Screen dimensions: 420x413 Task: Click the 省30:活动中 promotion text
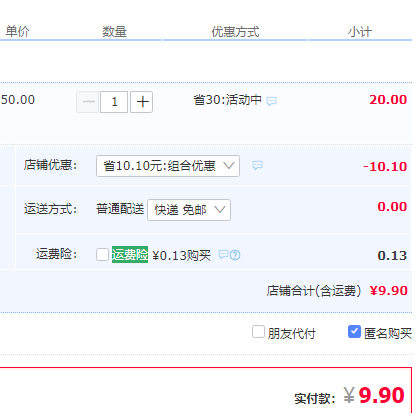click(x=228, y=100)
